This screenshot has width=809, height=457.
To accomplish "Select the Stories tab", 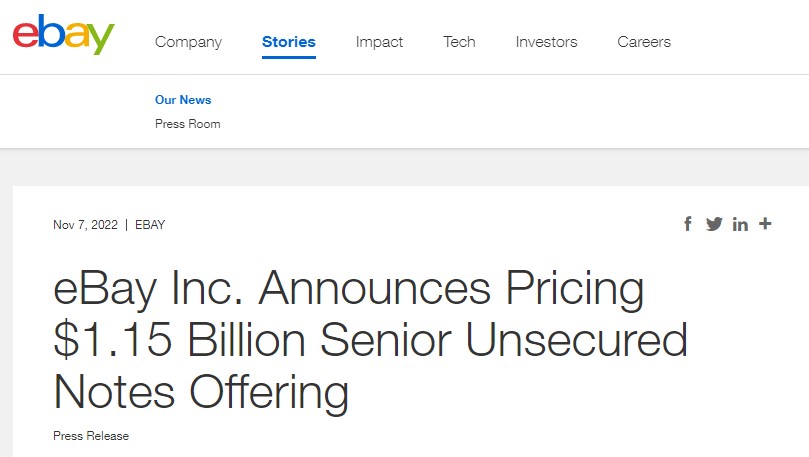I will (288, 42).
